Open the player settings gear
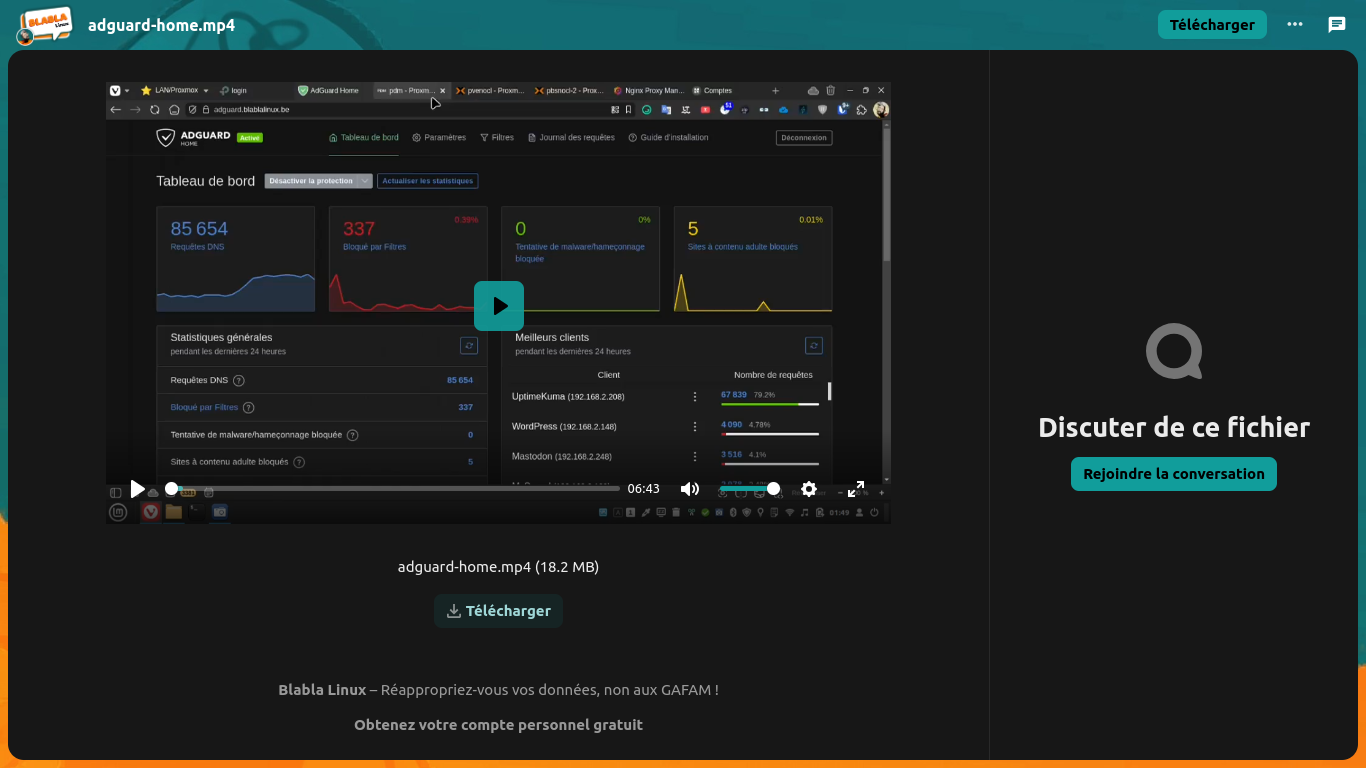The image size is (1366, 768). 809,489
